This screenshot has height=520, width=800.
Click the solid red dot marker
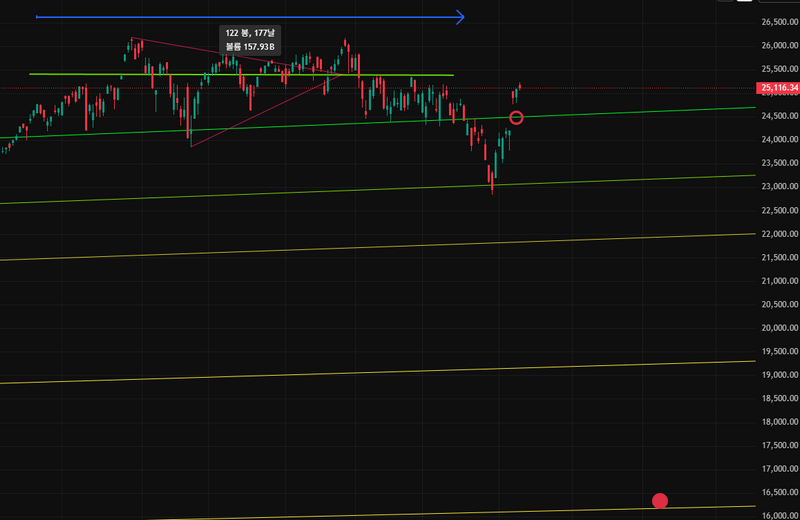tap(659, 500)
